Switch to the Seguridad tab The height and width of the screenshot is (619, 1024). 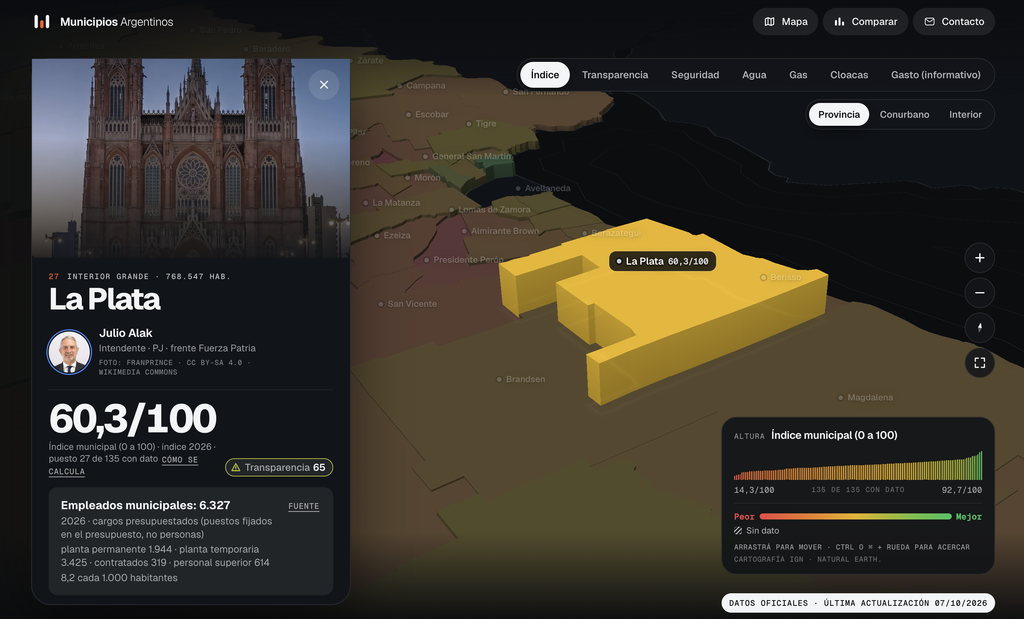pos(695,74)
